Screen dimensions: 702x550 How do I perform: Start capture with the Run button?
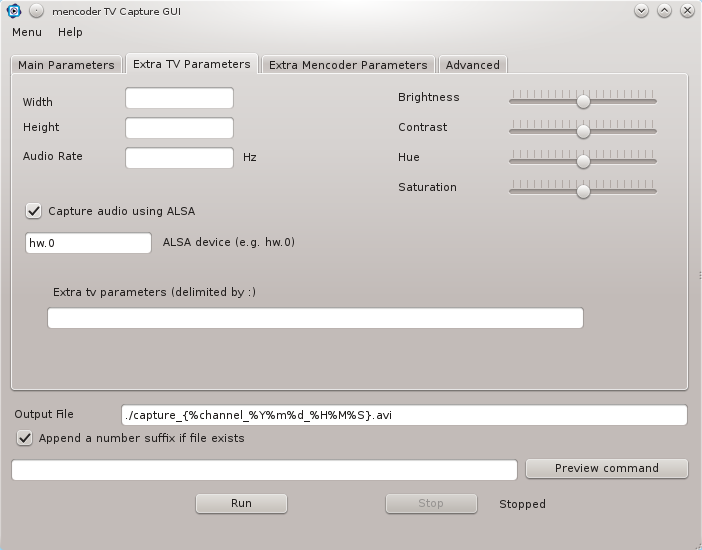(x=241, y=503)
